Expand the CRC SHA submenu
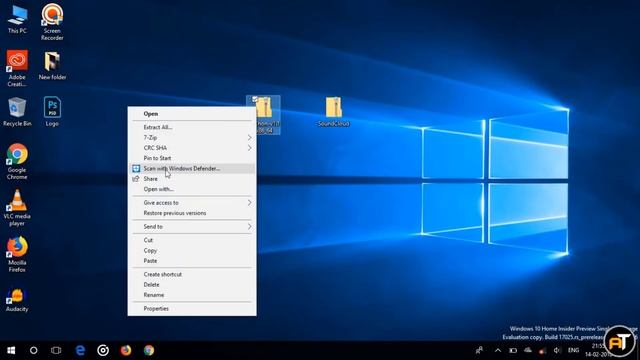The image size is (640, 360). (192, 148)
